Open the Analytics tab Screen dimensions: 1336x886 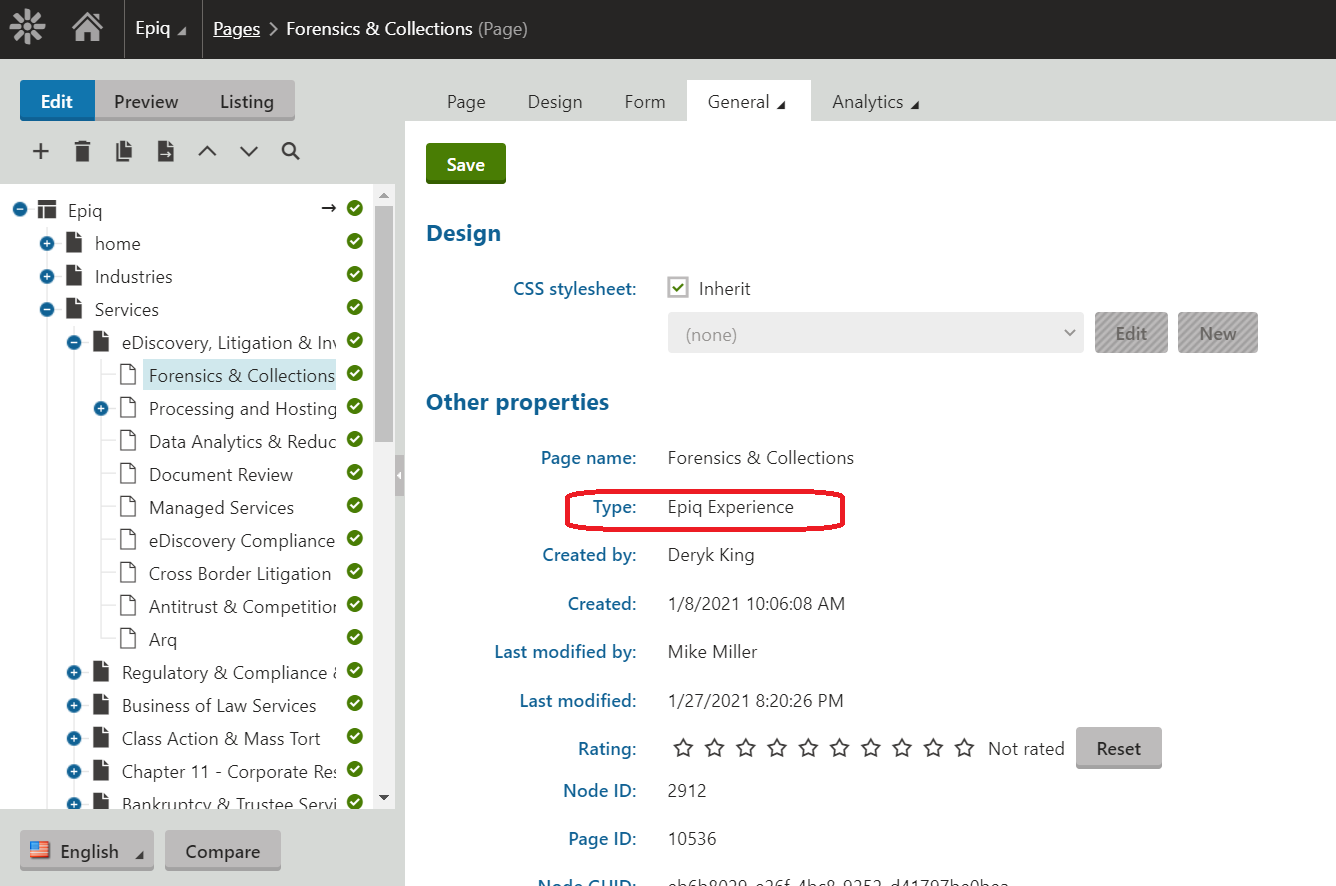875,101
